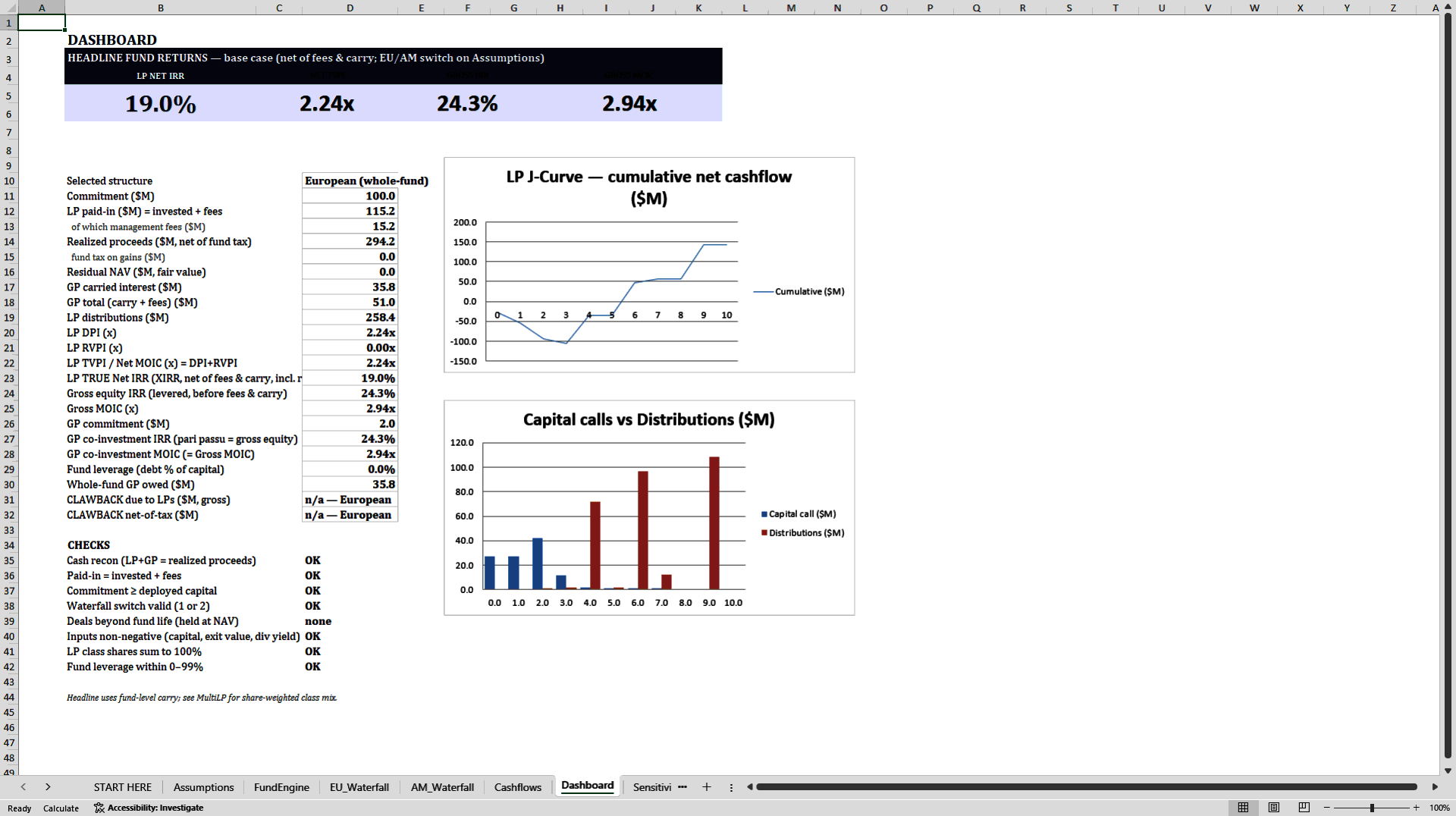Select the Dashboard sheet tab
1456x816 pixels.
point(588,786)
